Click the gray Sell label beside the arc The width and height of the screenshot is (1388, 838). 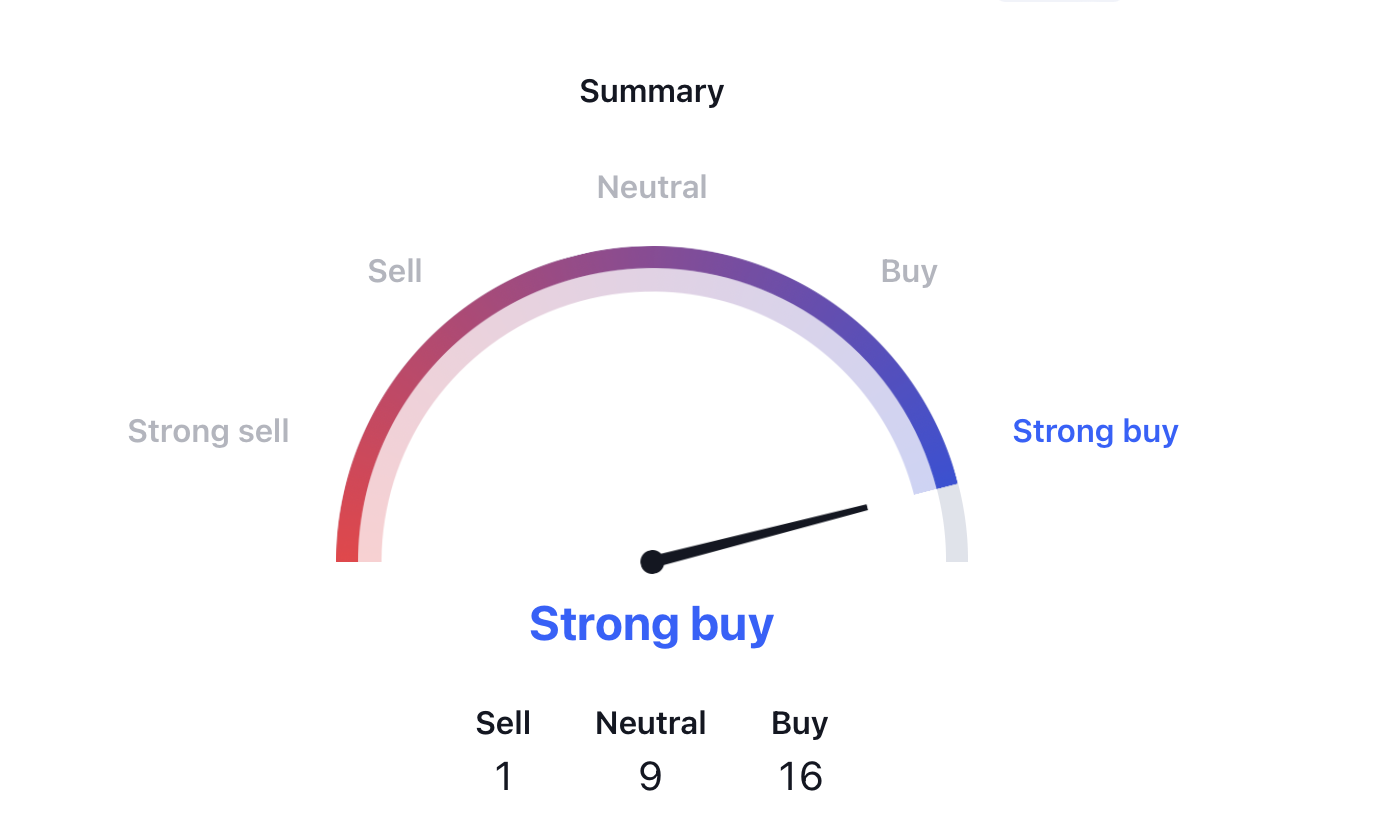[x=395, y=271]
